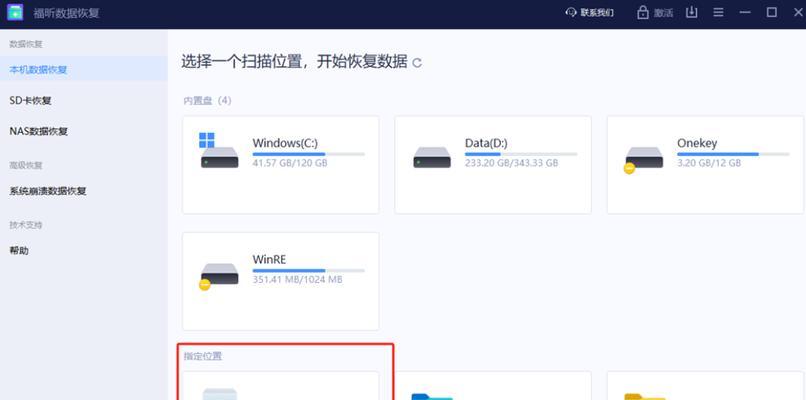The height and width of the screenshot is (400, 806).
Task: Click the 41.57 GB/120 GB size text
Action: point(290,163)
